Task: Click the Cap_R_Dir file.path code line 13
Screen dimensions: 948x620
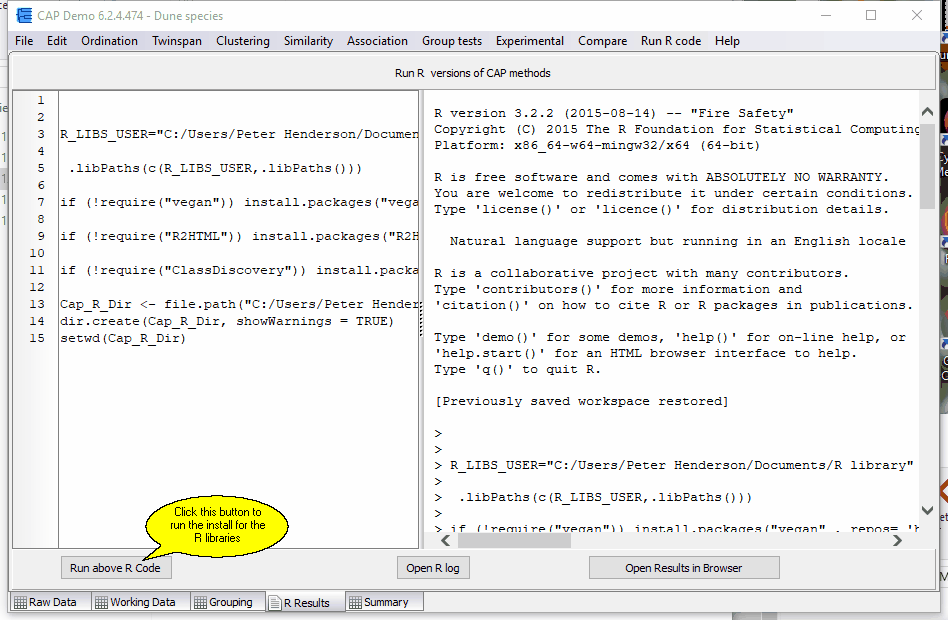Action: [239, 304]
